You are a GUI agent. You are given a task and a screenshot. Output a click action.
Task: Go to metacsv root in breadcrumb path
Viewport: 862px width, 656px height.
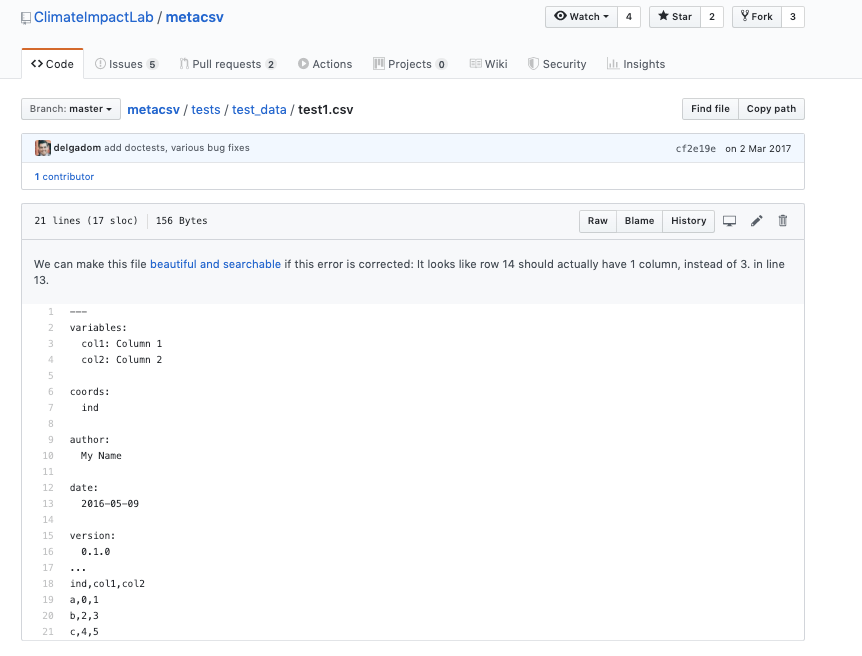(153, 109)
